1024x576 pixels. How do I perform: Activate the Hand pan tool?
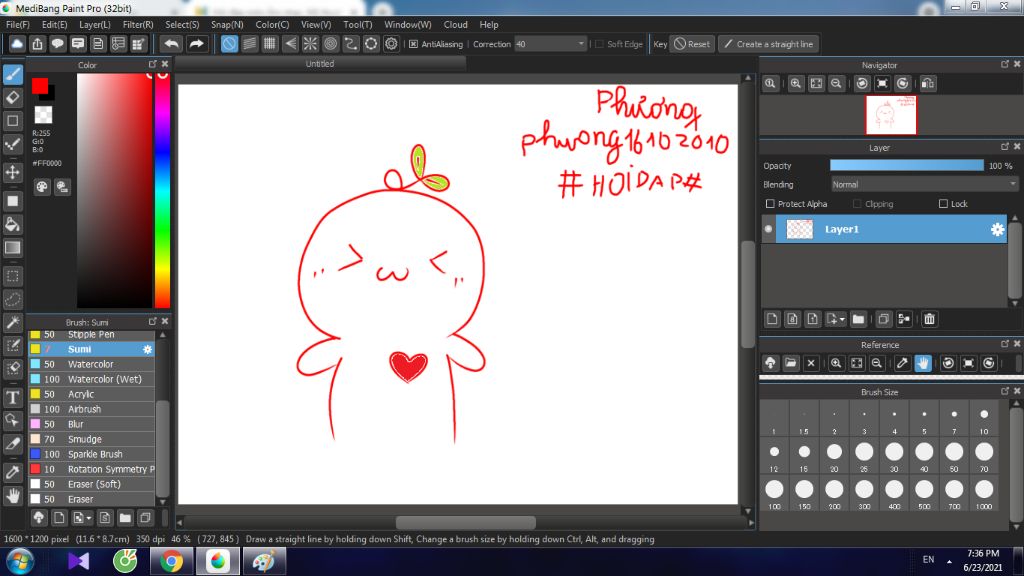click(x=12, y=496)
